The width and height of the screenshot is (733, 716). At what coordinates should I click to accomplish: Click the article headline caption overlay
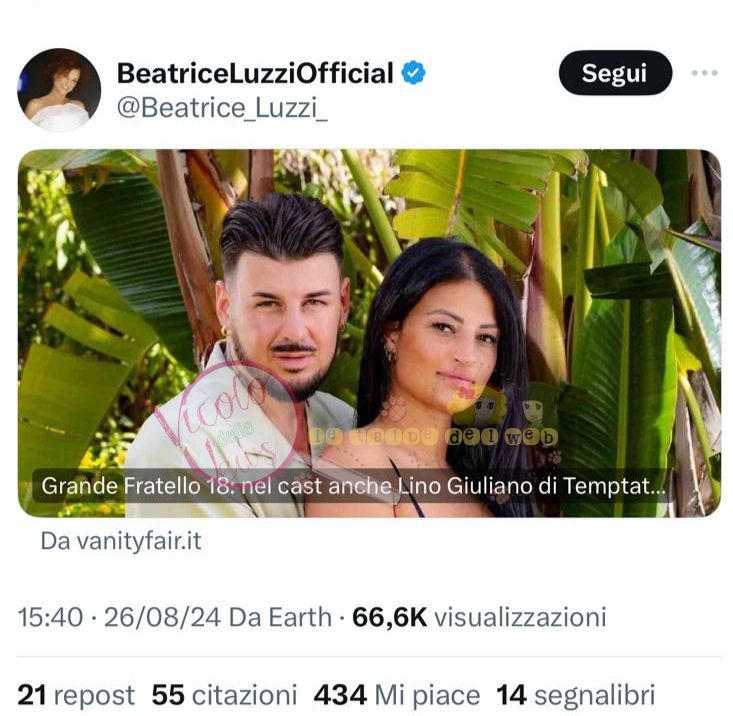353,486
